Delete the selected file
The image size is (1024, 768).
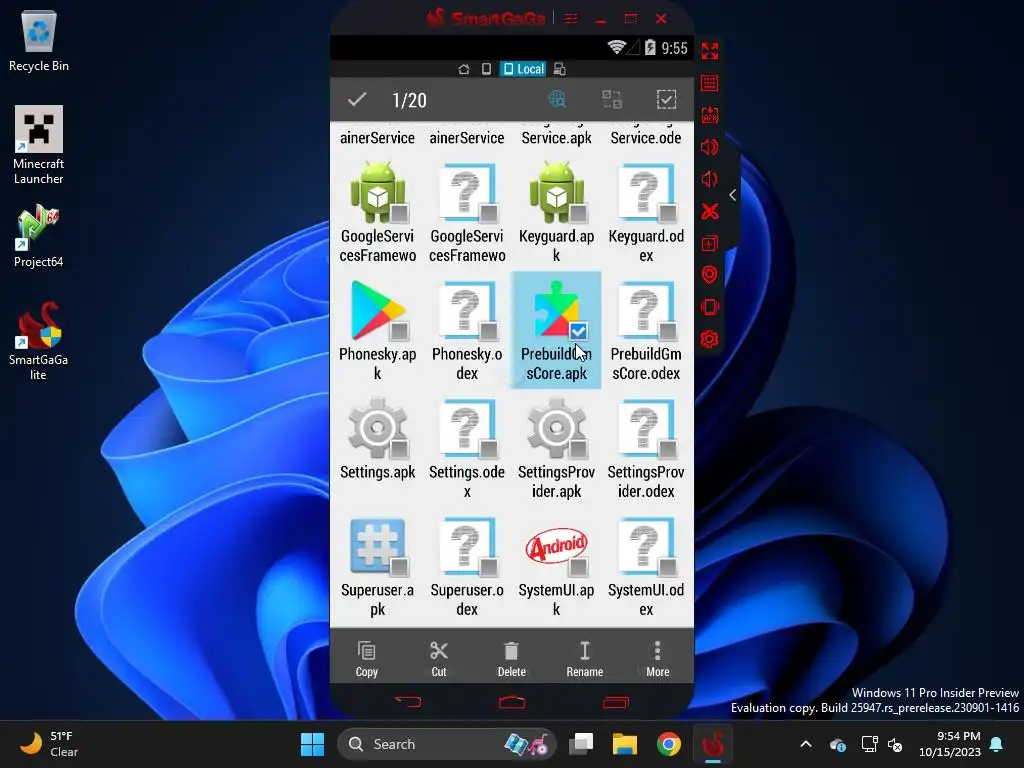coord(511,658)
